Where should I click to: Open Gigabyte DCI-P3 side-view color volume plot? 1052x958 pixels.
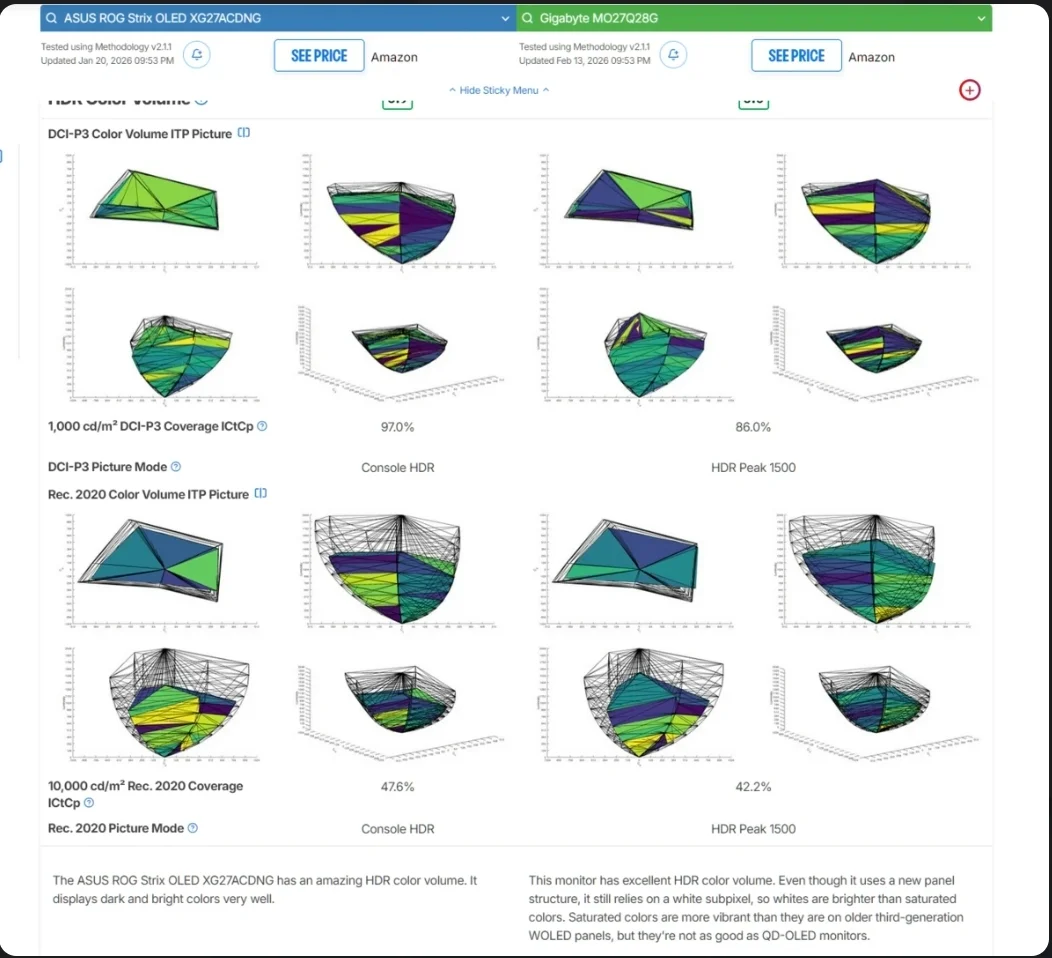pos(874,211)
